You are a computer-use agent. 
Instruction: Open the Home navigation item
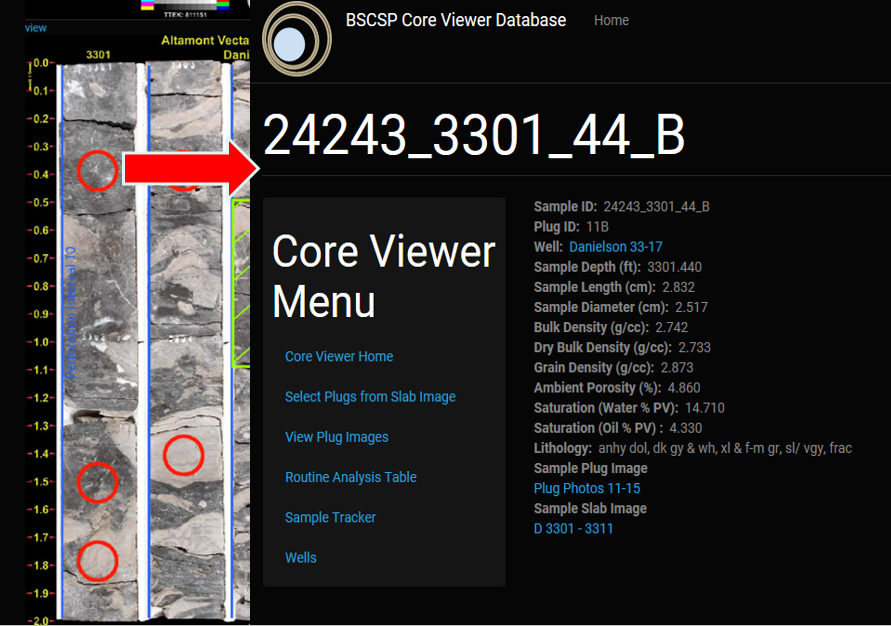point(611,20)
